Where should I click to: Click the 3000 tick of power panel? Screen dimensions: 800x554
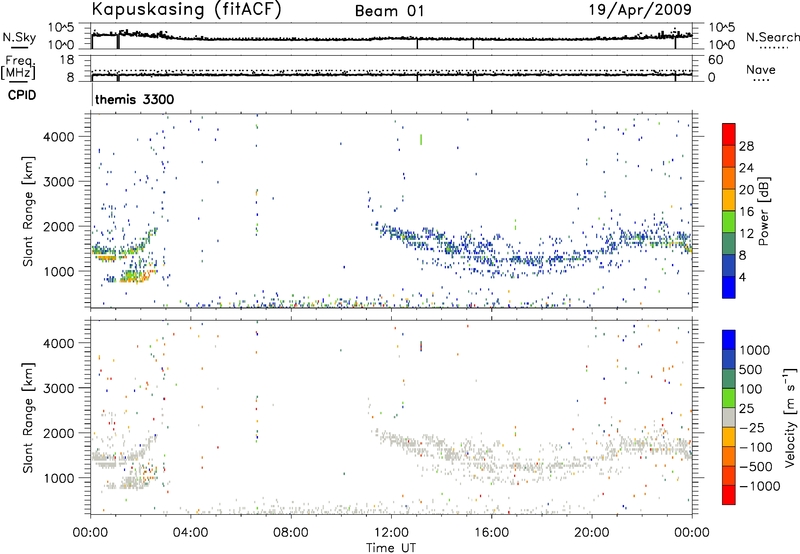click(59, 182)
